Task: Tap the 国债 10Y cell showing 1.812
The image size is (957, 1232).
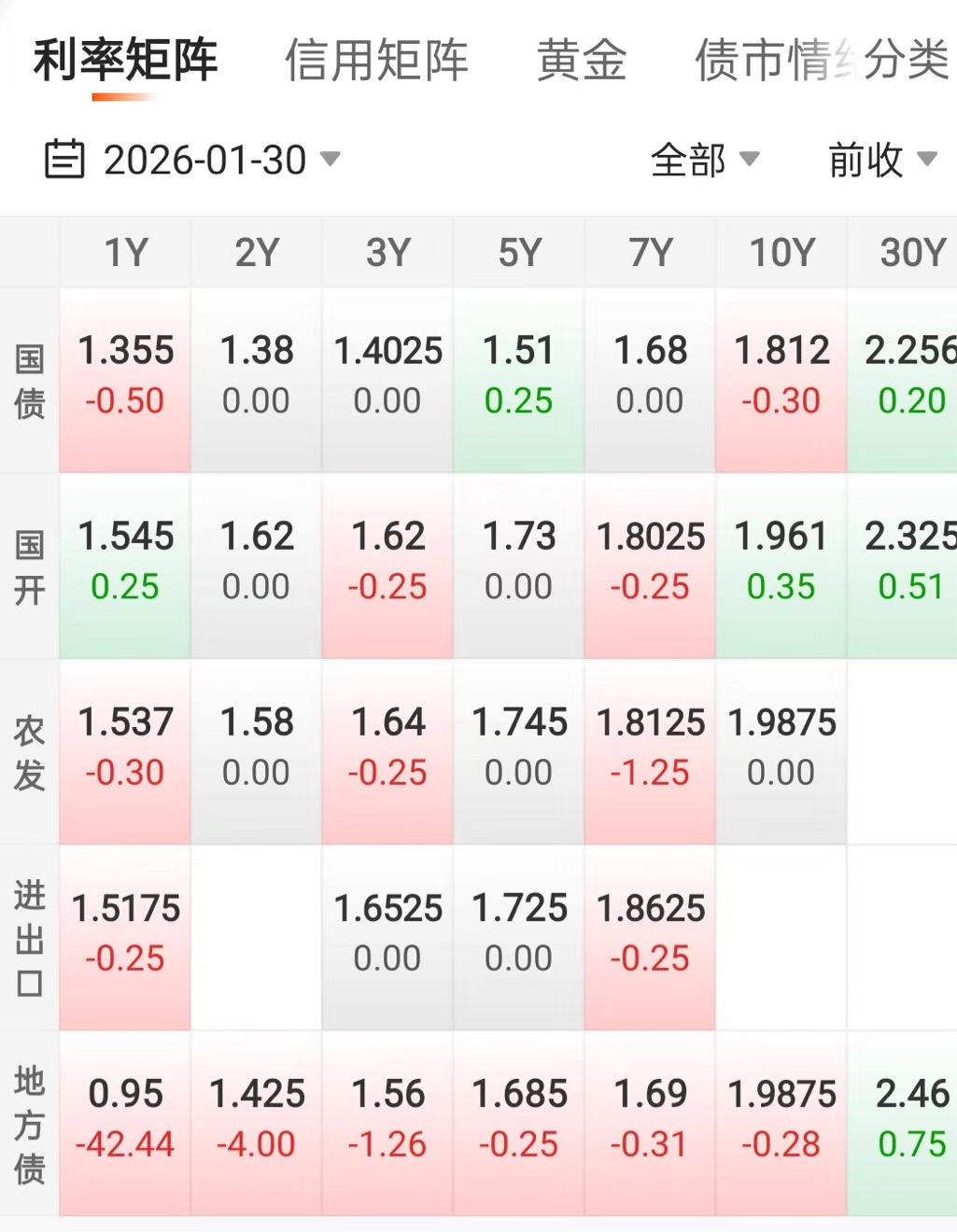Action: click(x=781, y=375)
